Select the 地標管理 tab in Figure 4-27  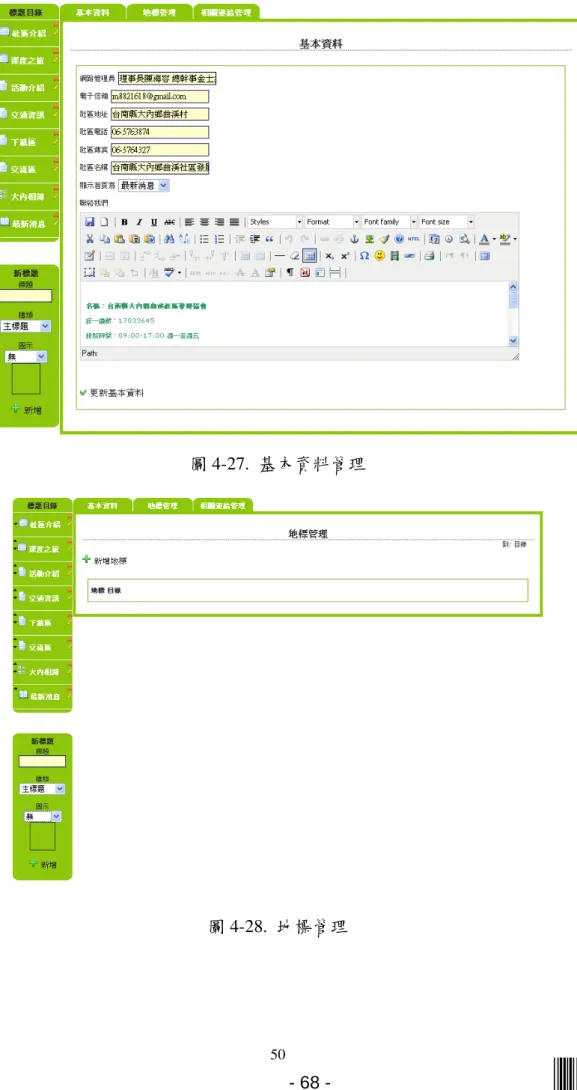tap(159, 12)
